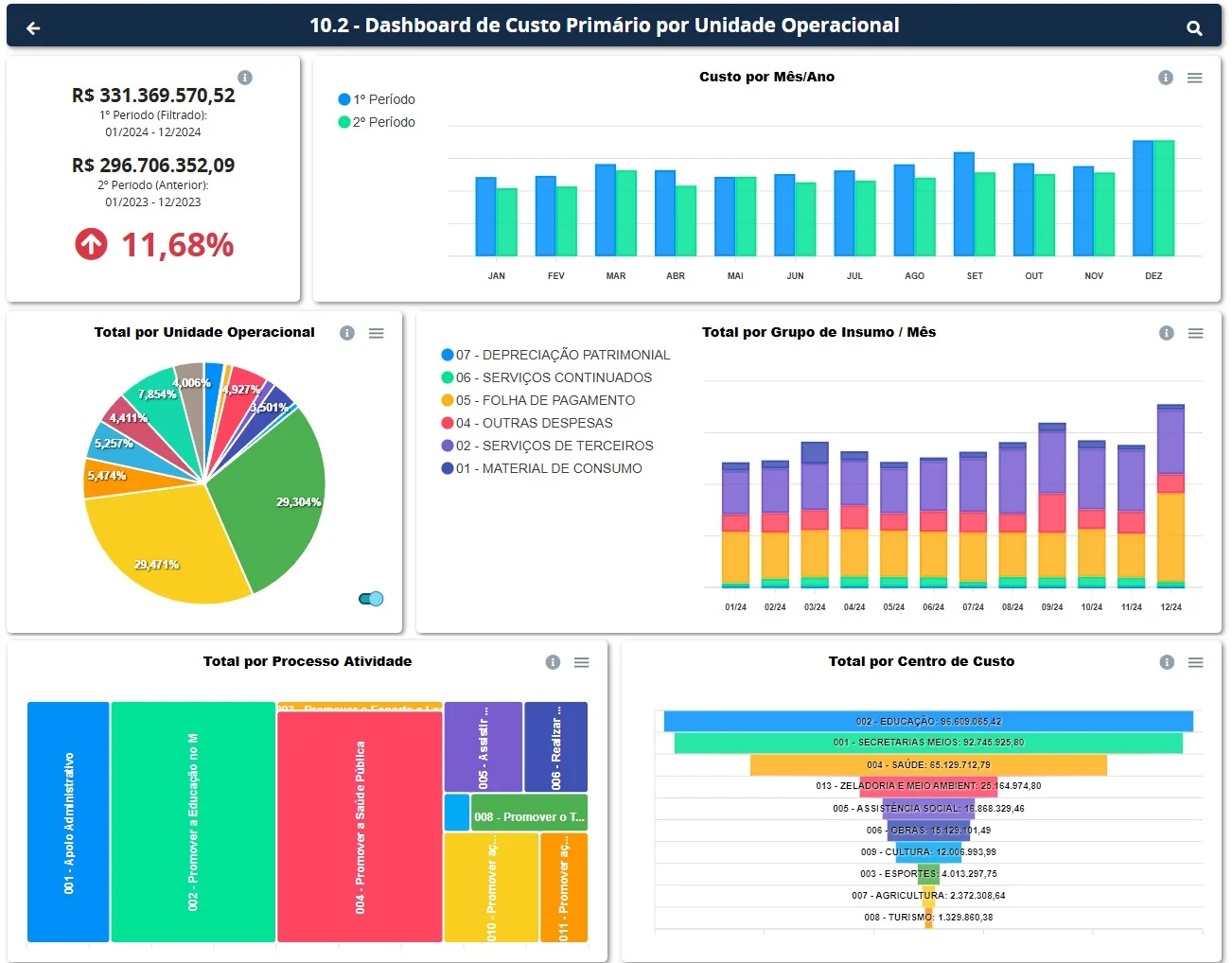Open chart menu for Total por Grupo de Insumo
This screenshot has height=963, width=1232.
point(1196,333)
